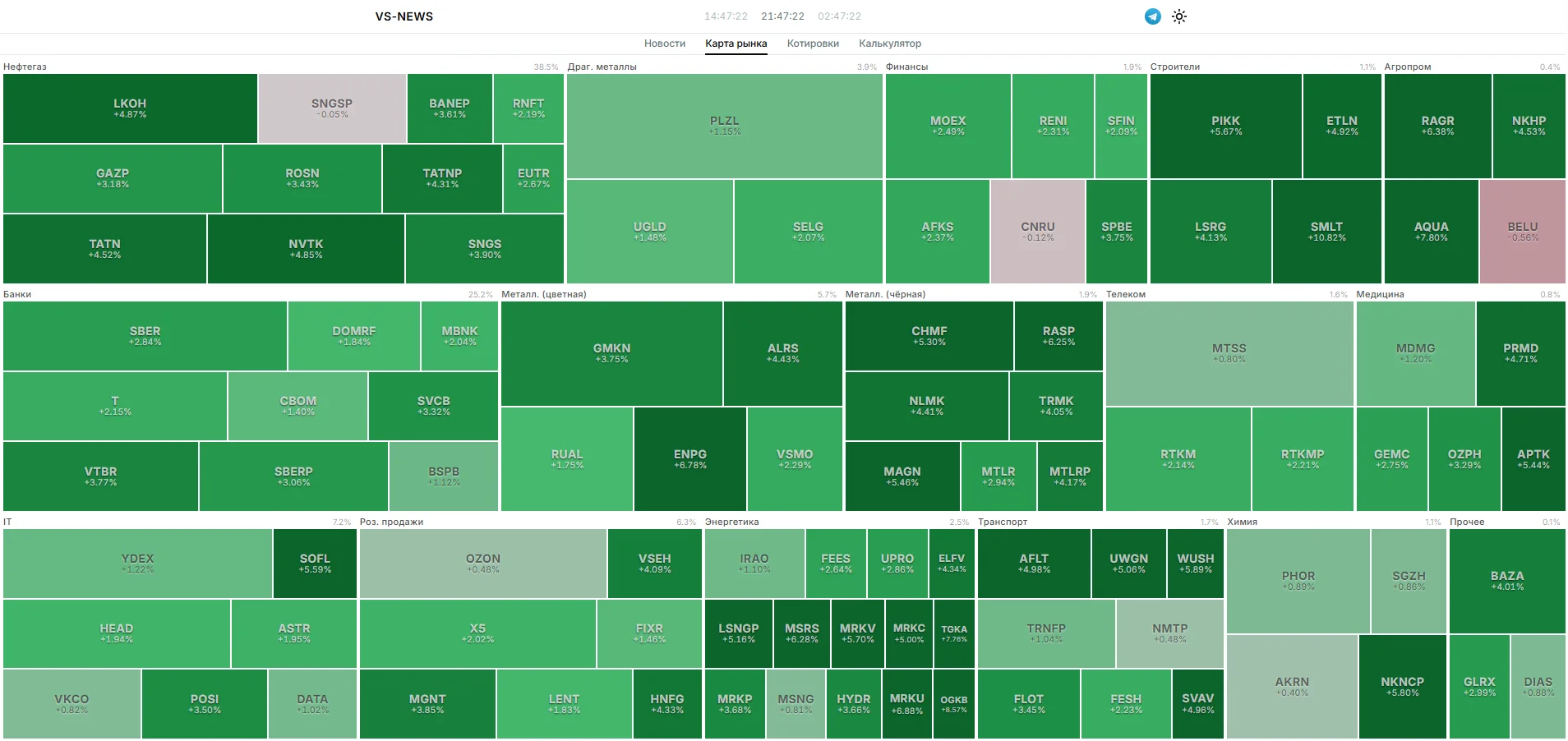Open the MDMG +1.20% tile
1568x741 pixels.
tap(1416, 353)
